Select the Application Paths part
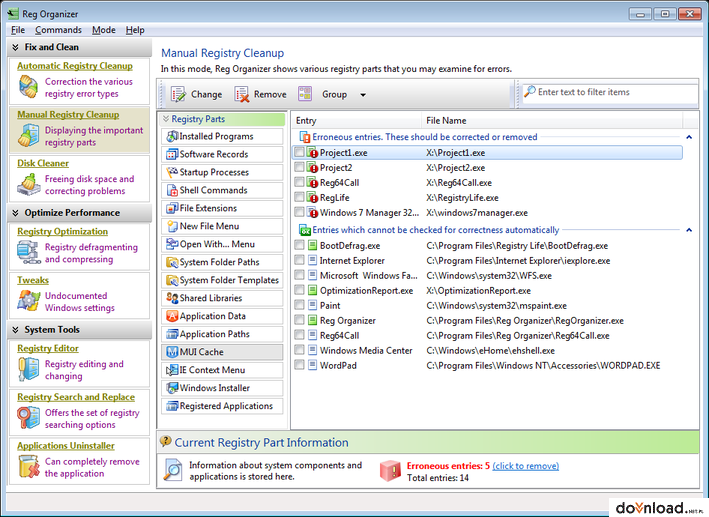The width and height of the screenshot is (709, 517). pos(222,334)
